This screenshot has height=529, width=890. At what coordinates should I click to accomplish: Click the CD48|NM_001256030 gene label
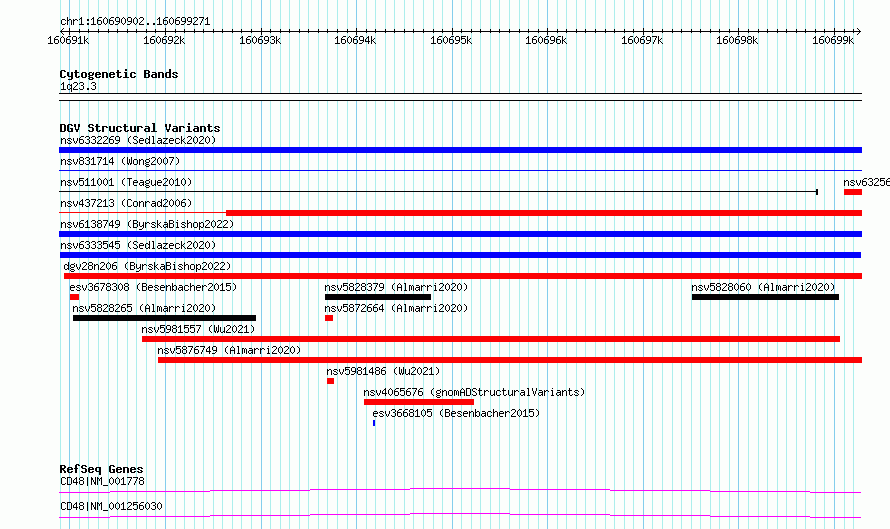(111, 506)
